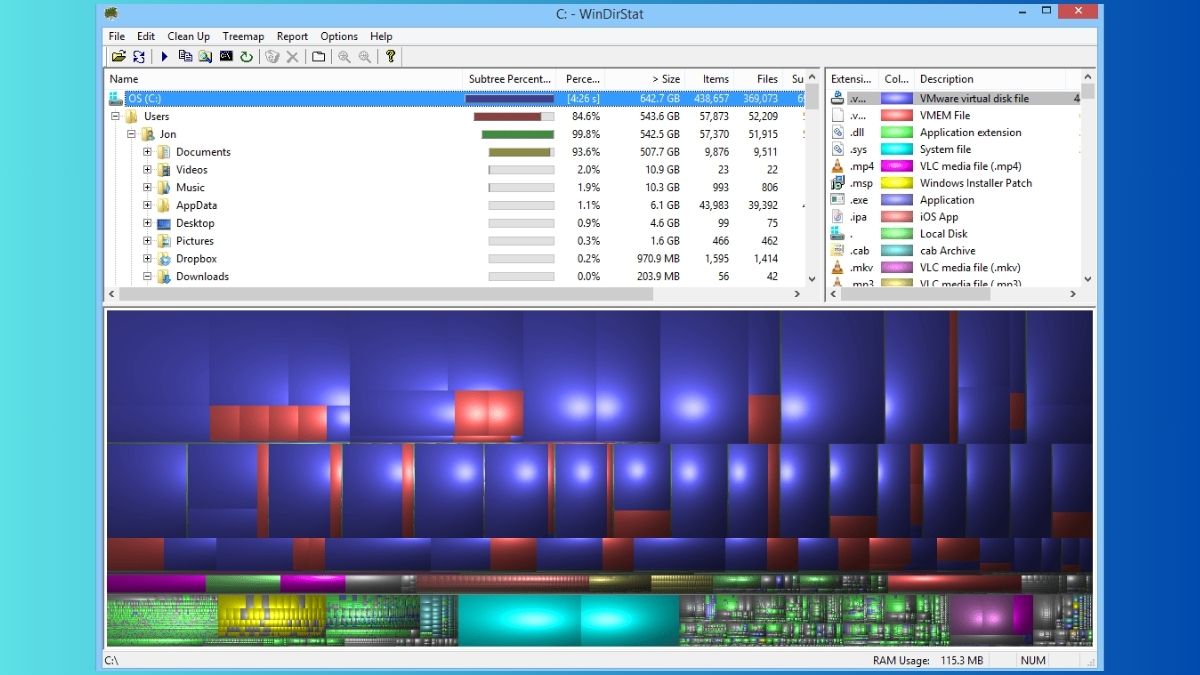
Task: Expand the Desktop folder node
Action: coord(147,223)
